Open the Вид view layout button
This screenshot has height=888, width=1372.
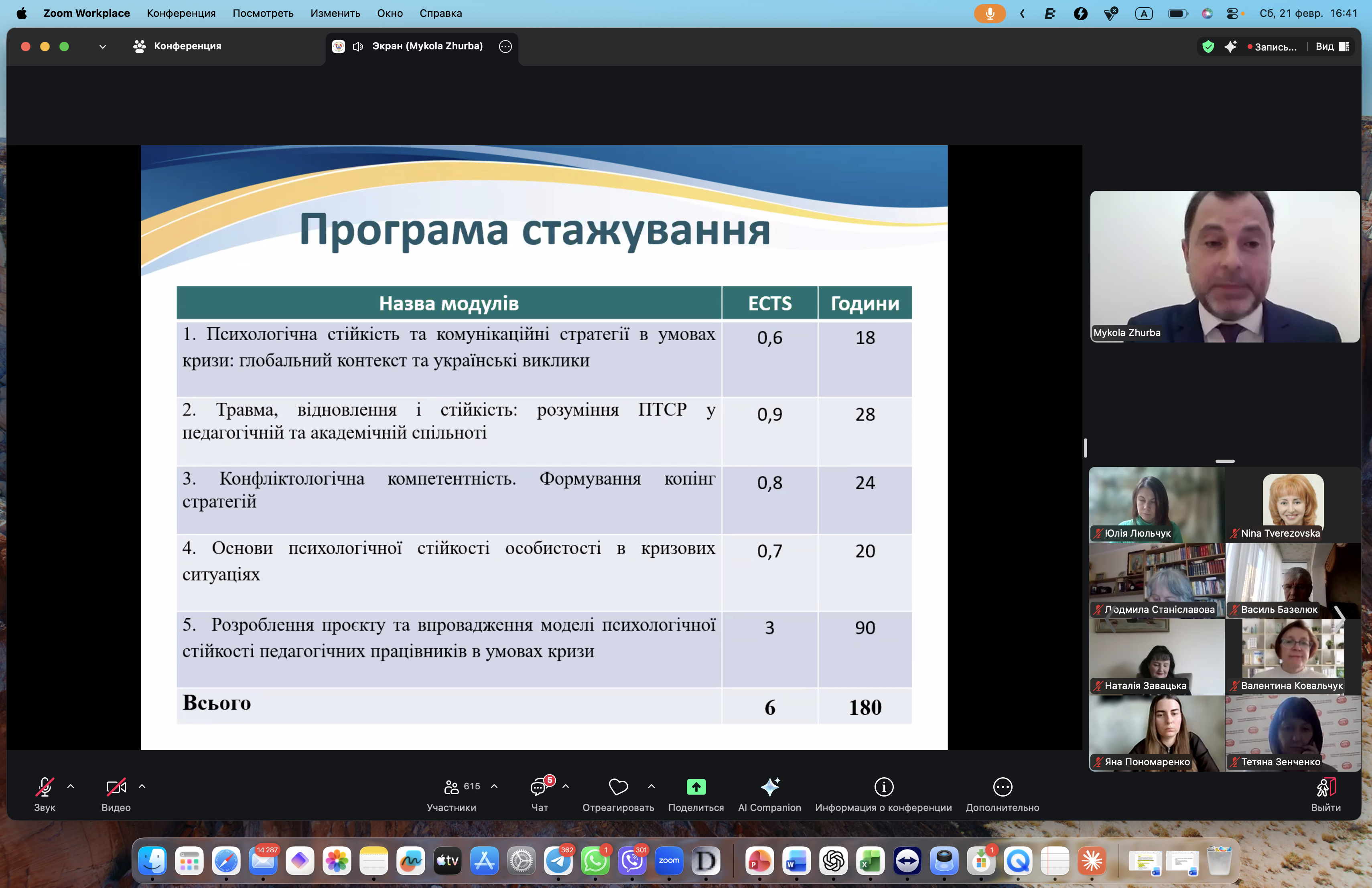click(x=1331, y=47)
